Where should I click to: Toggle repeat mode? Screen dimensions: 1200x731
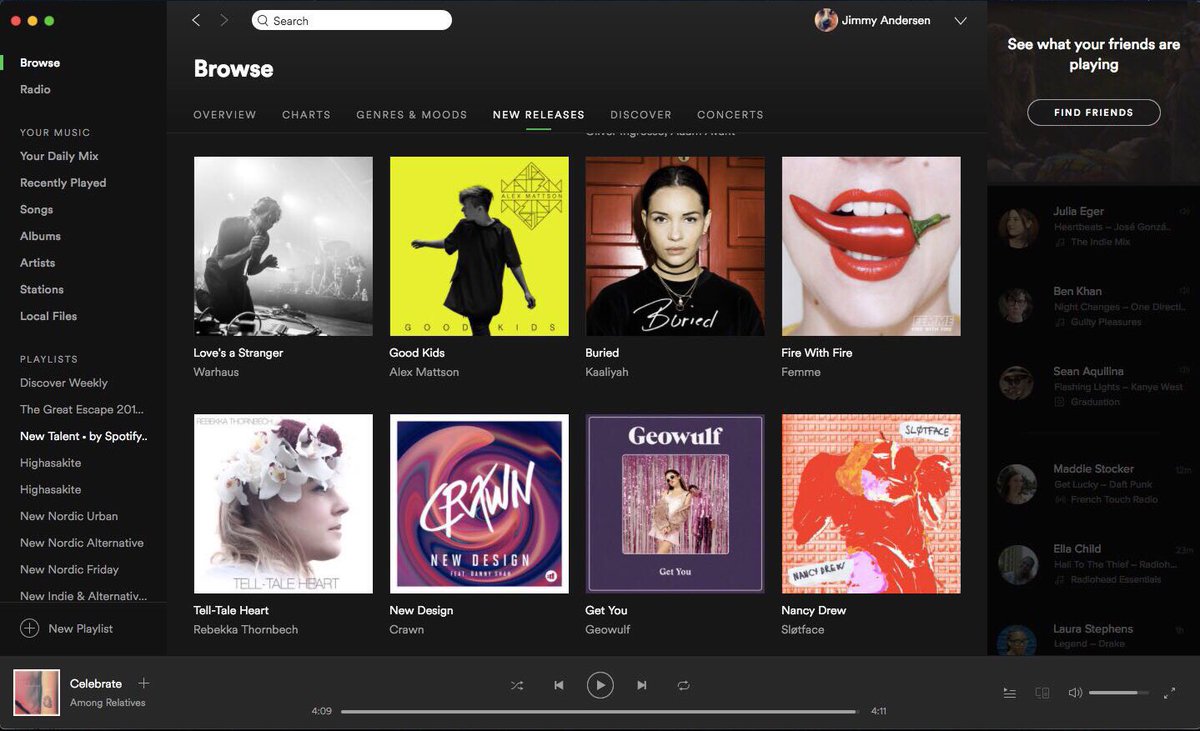(x=683, y=685)
